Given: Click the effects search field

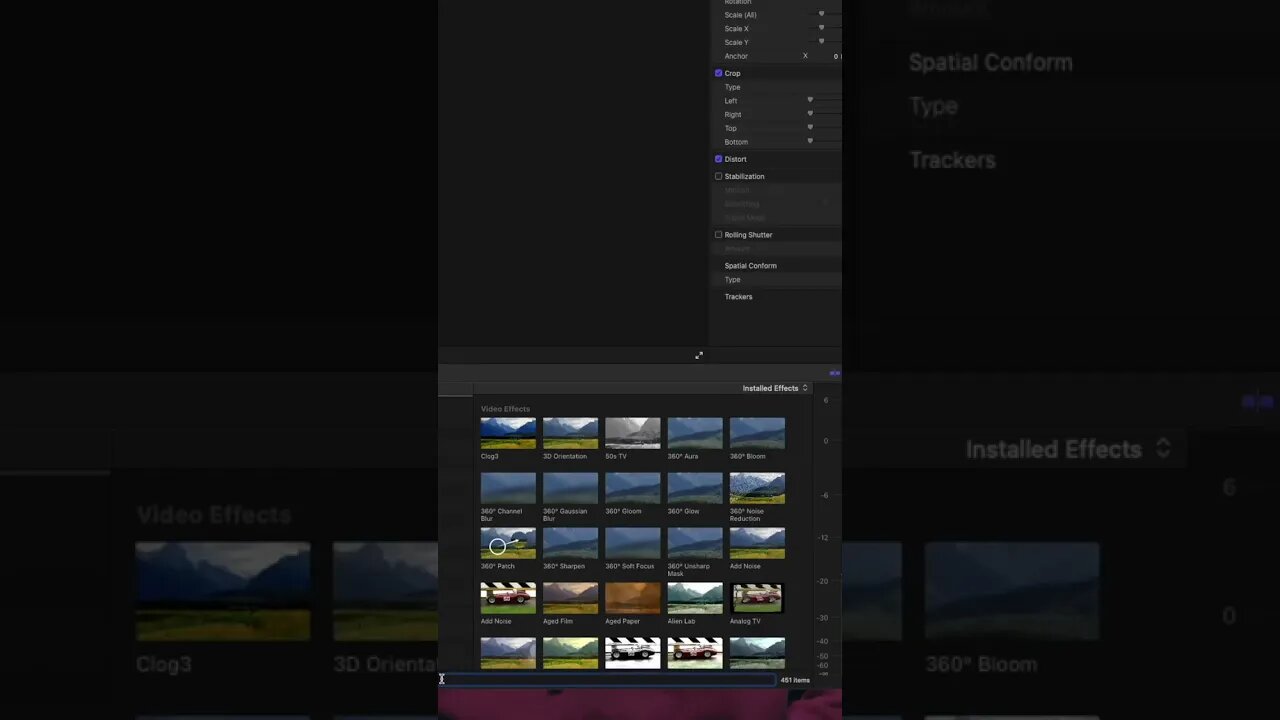Looking at the screenshot, I should point(608,680).
